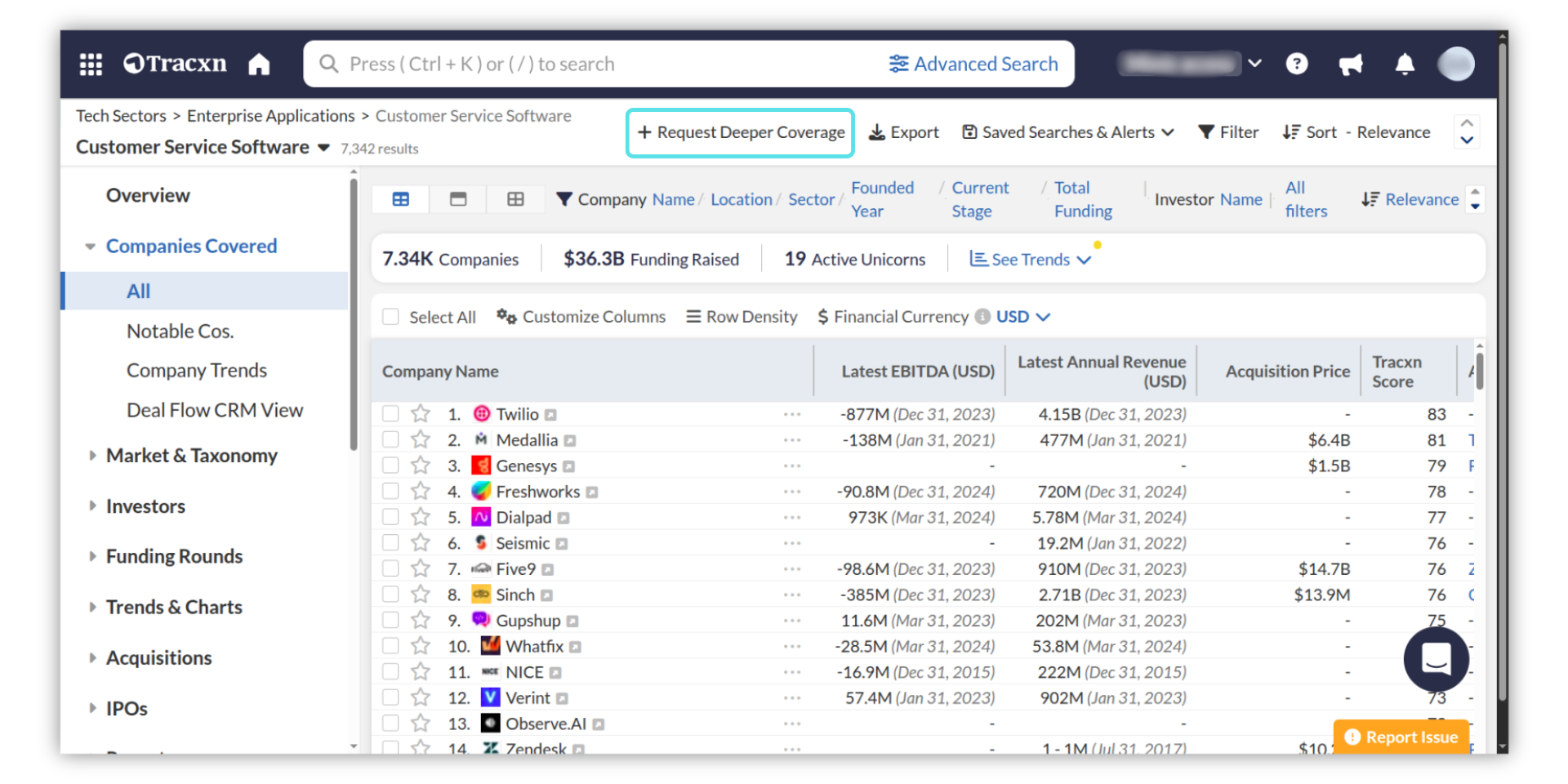Open the three-dot menu for Medallia
The image size is (1568, 784).
click(x=791, y=440)
